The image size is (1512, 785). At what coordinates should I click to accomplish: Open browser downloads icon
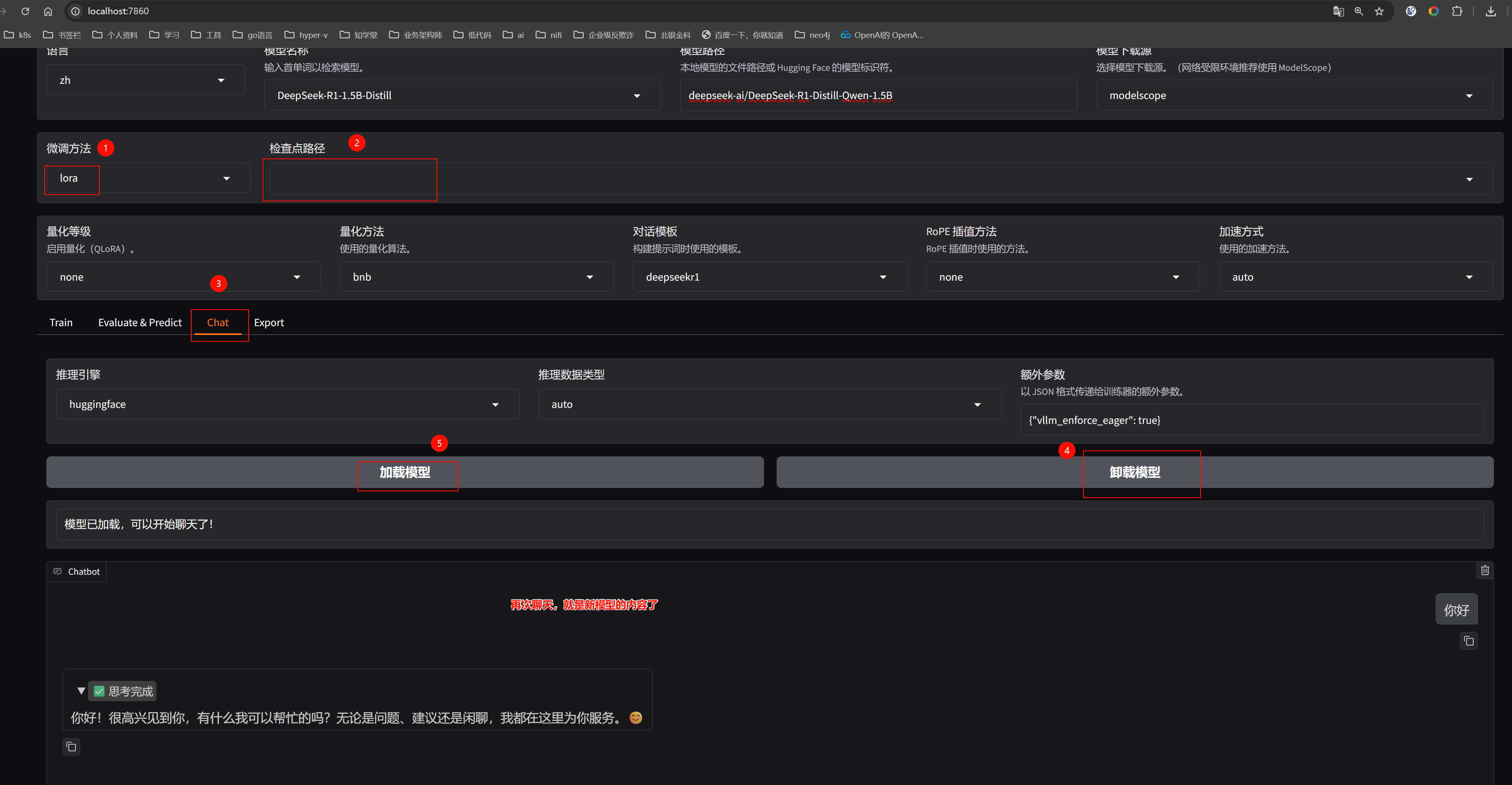click(1490, 11)
